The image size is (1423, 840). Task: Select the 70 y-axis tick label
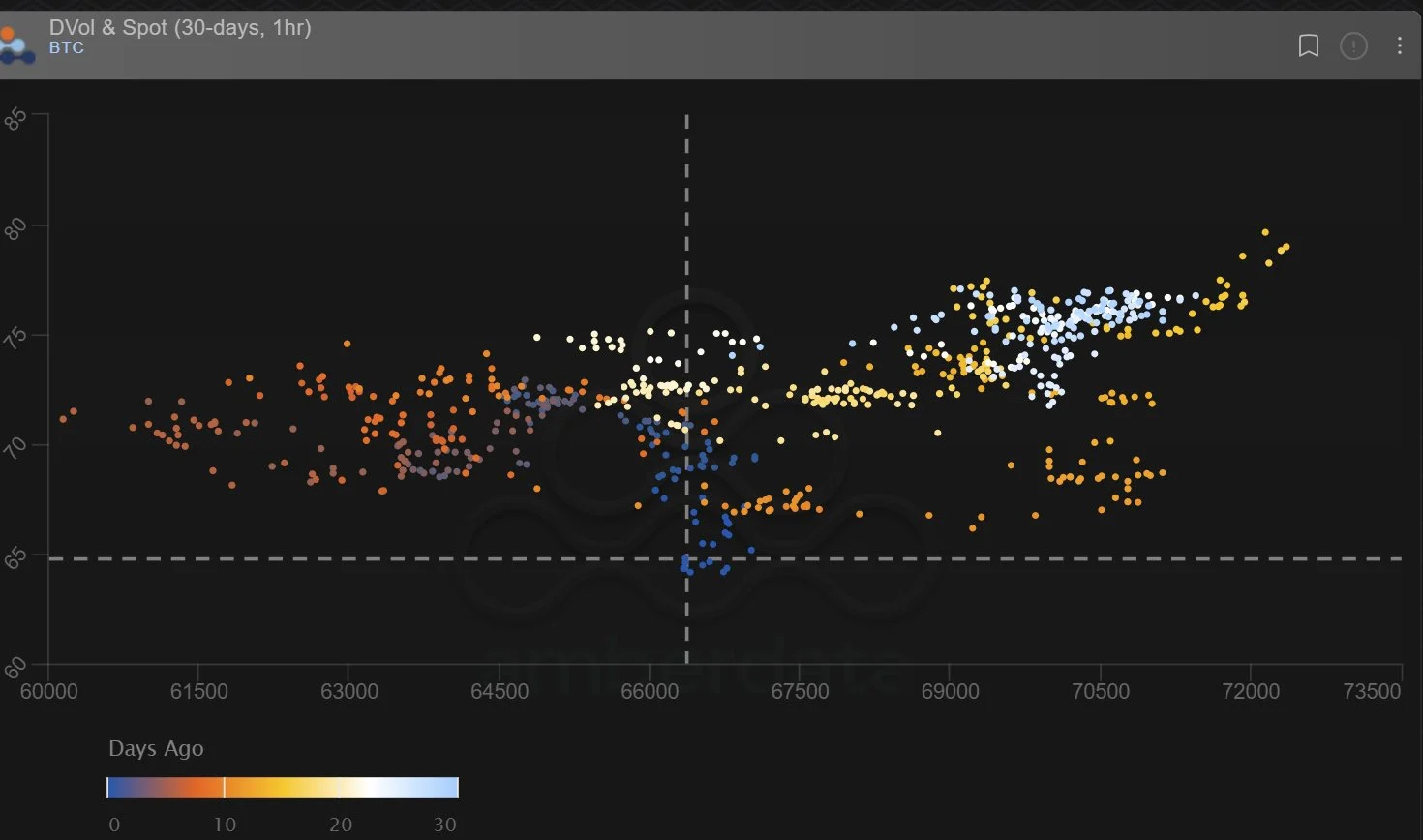pyautogui.click(x=16, y=449)
